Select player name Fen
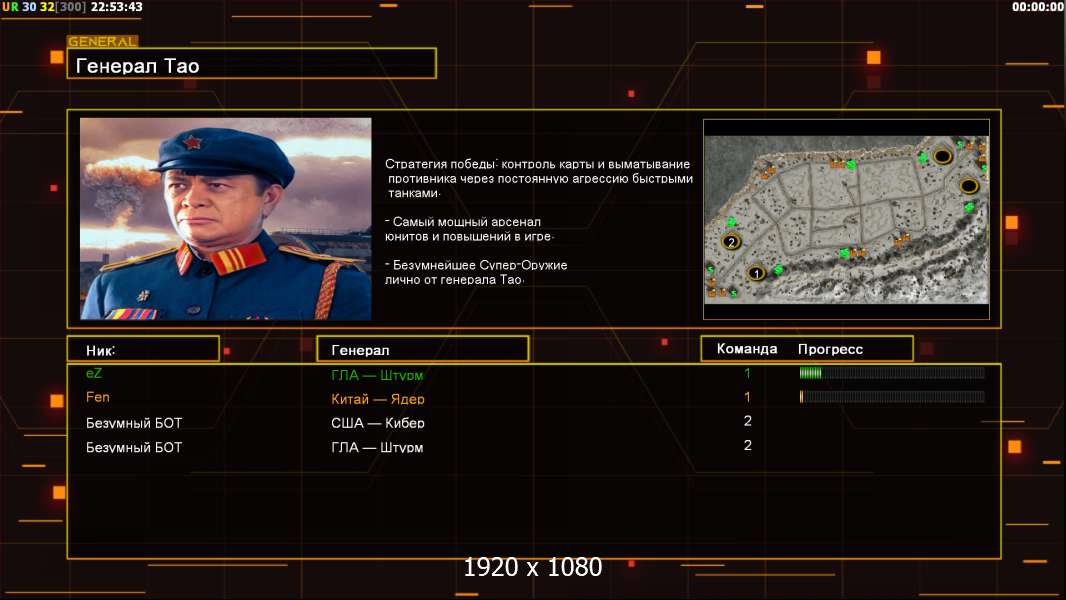Viewport: 1066px width, 600px height. pyautogui.click(x=98, y=397)
